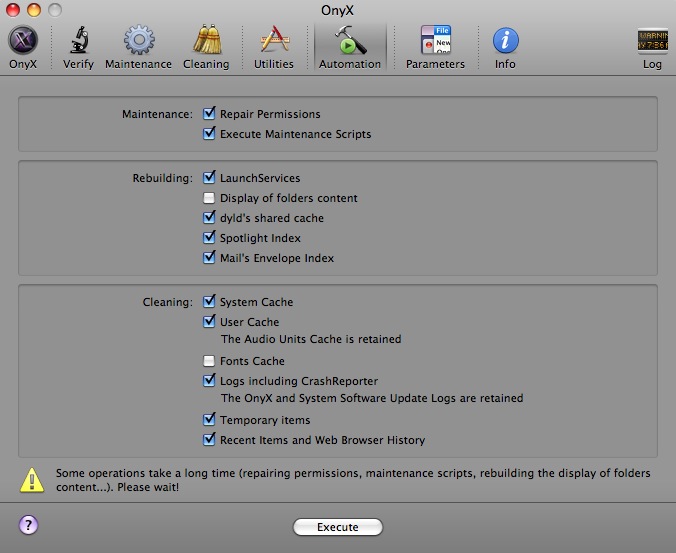Screen dimensions: 676x553
Task: Click the 'Cleaning:' section label
Action: pos(168,302)
